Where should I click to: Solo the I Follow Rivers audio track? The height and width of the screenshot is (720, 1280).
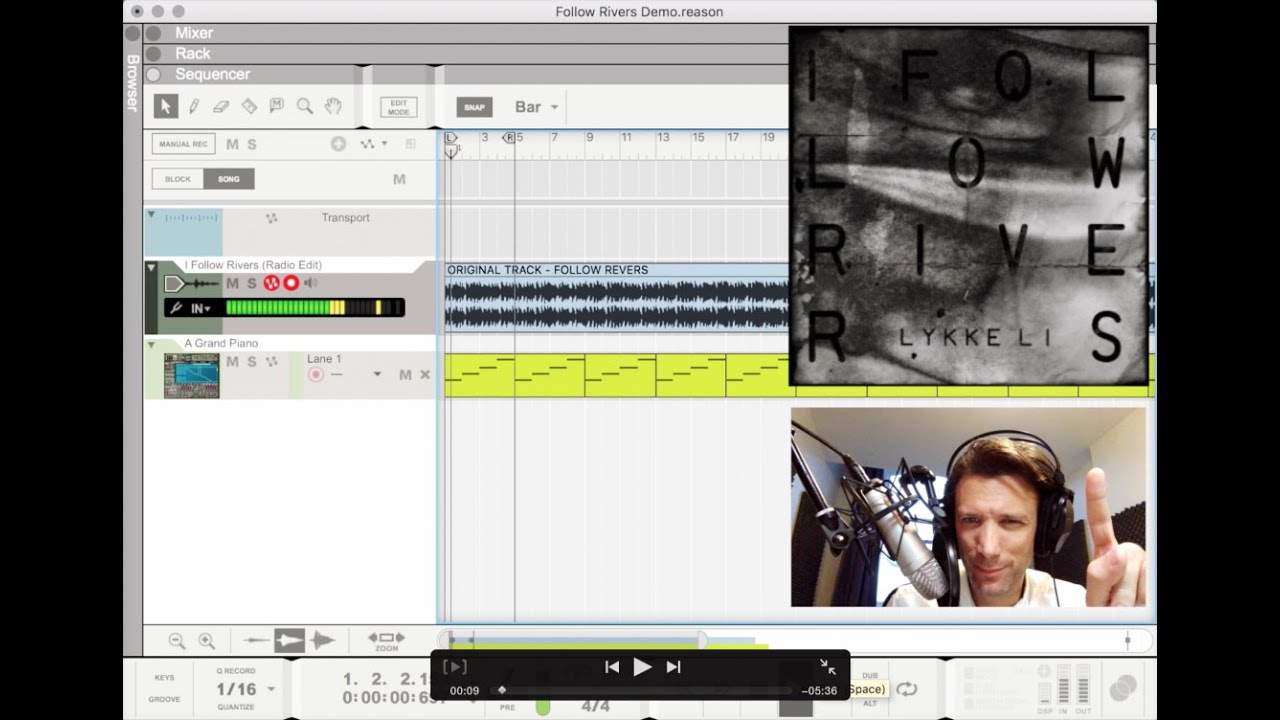(x=252, y=283)
